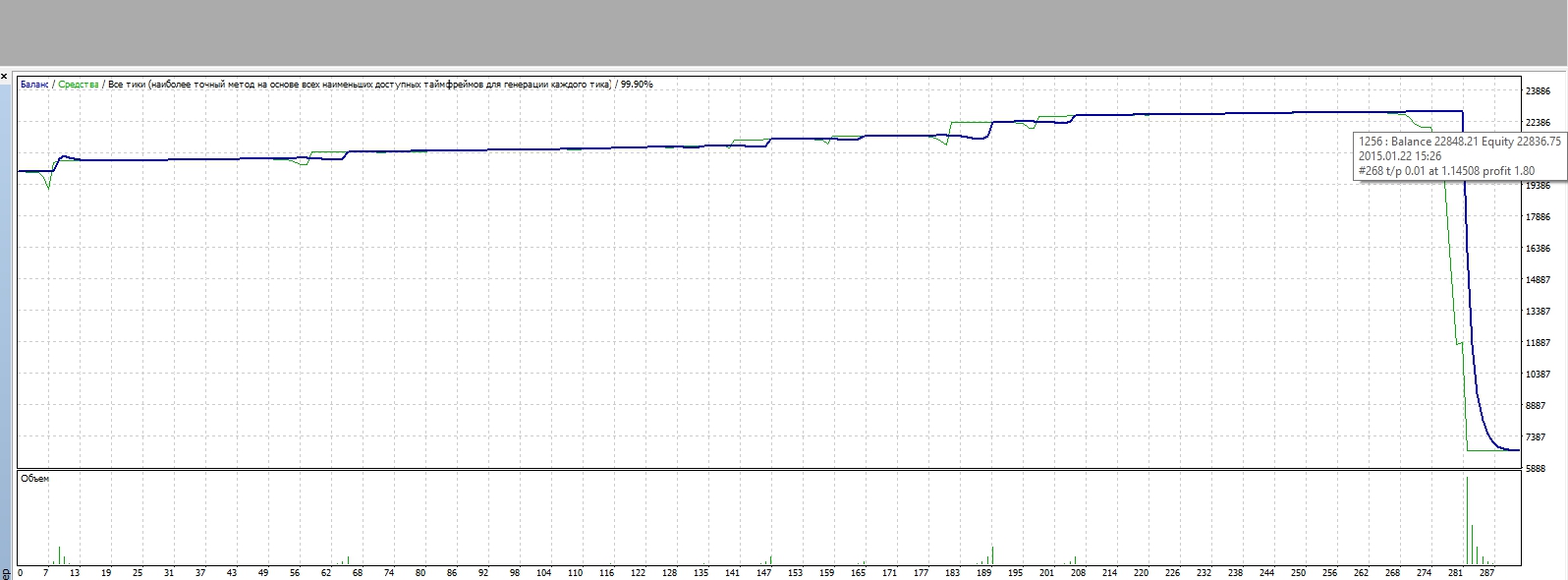Click trade number 13 on the horizontal axis
1568x580 pixels.
pyautogui.click(x=75, y=573)
